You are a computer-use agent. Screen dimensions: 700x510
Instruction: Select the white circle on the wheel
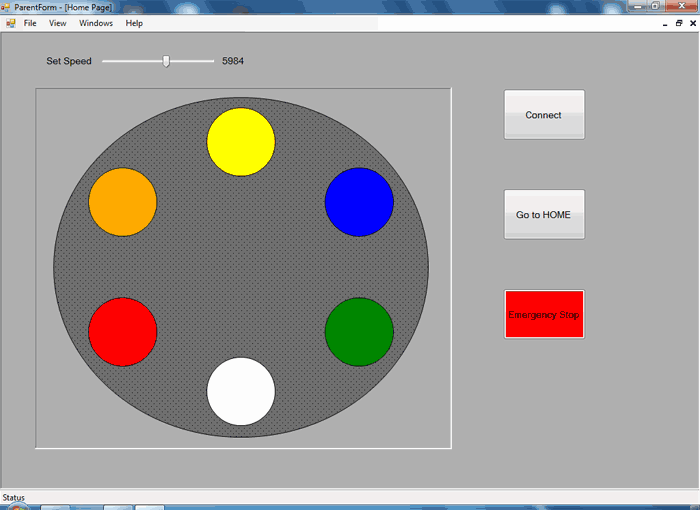[x=241, y=391]
